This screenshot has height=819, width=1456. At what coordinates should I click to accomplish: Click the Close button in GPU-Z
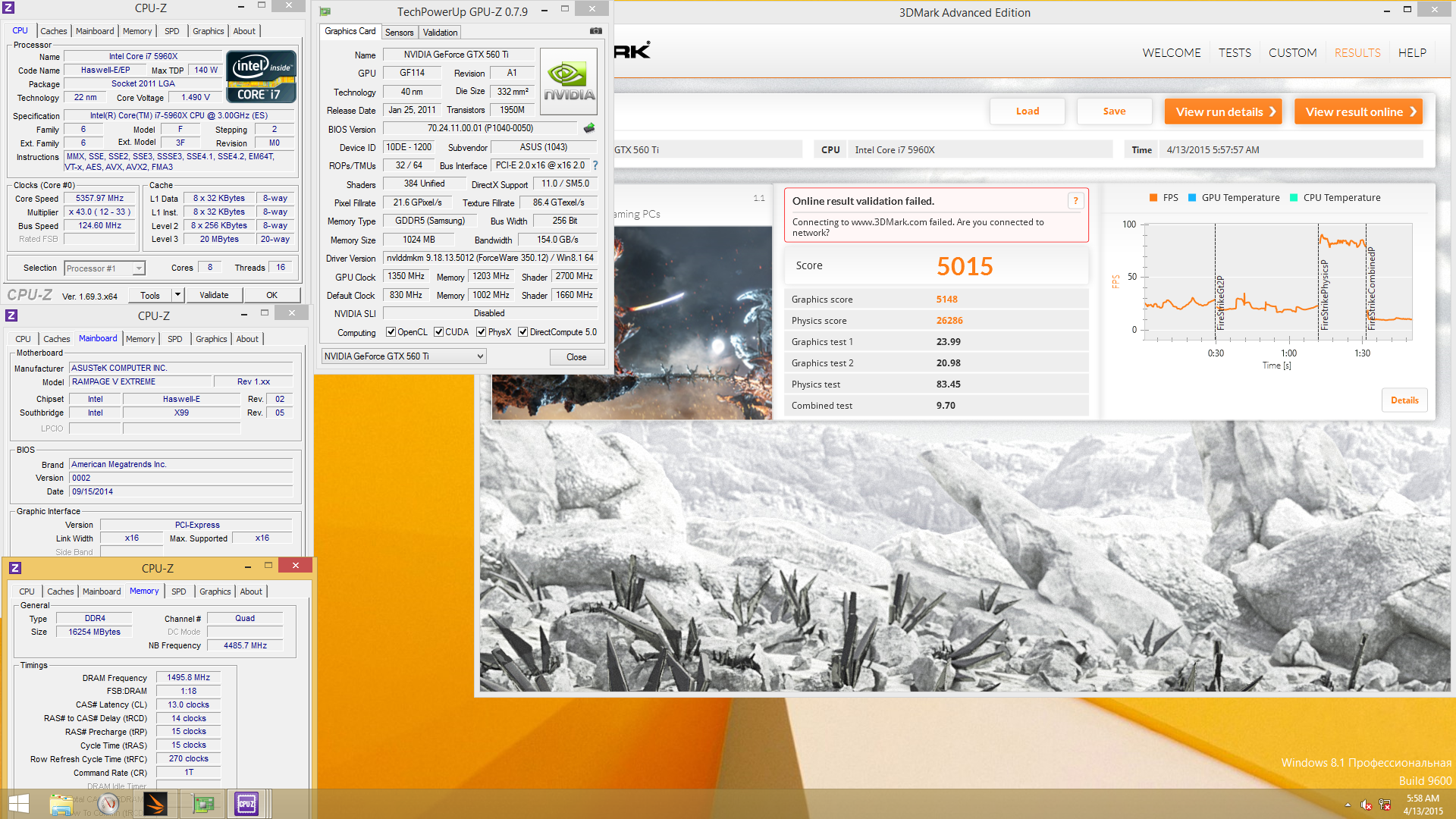point(576,357)
